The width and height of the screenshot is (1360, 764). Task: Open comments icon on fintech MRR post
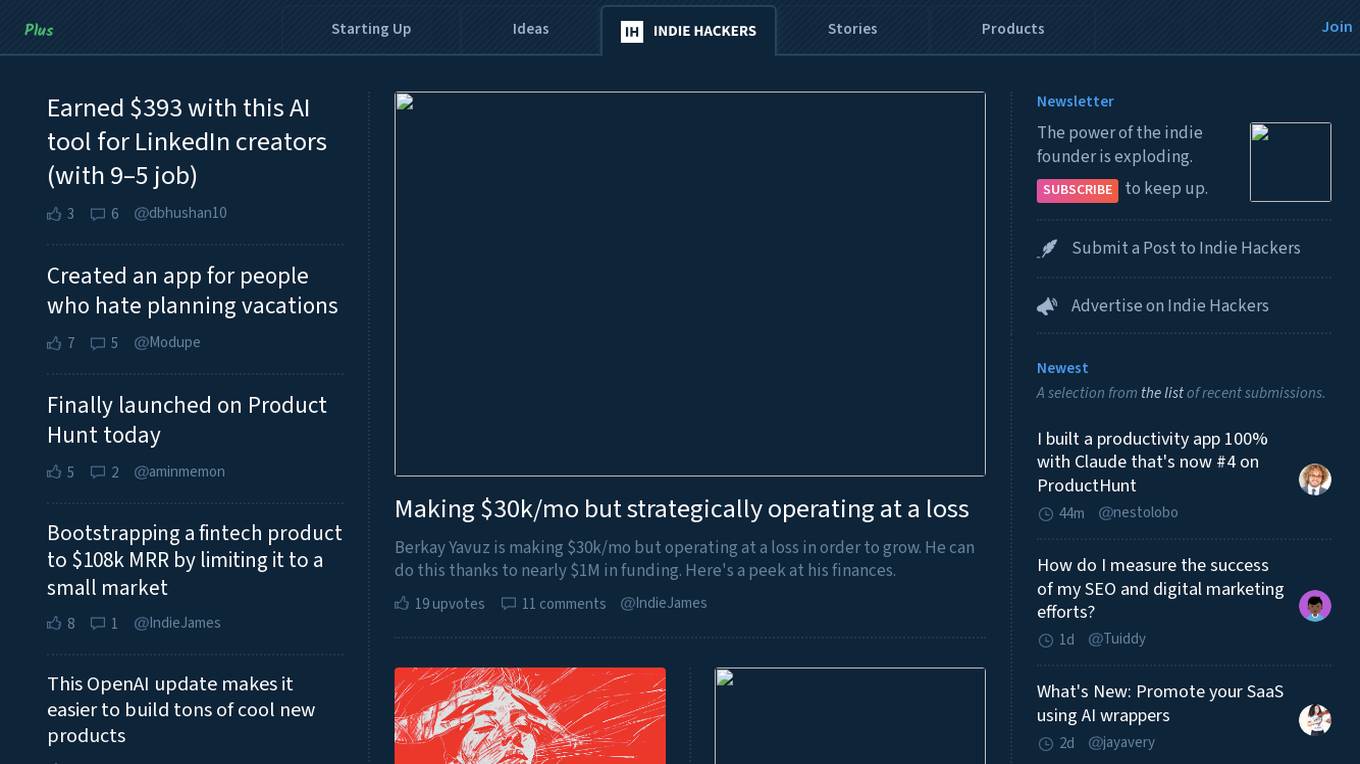(x=98, y=622)
